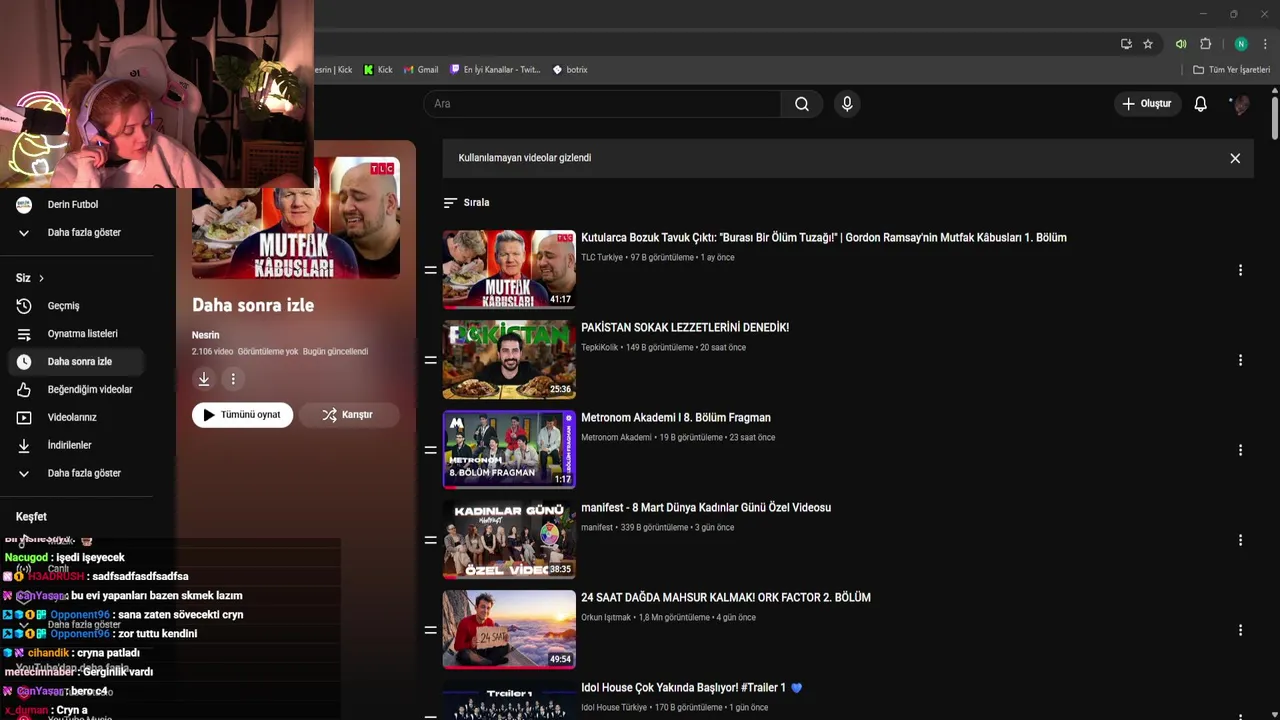Open 24 SAAT 49:54 video thumbnail
The width and height of the screenshot is (1280, 720).
pos(509,630)
